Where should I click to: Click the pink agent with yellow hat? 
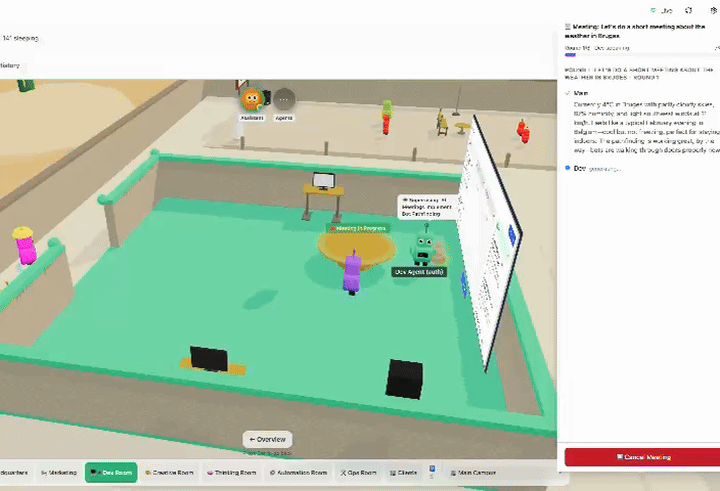click(25, 246)
